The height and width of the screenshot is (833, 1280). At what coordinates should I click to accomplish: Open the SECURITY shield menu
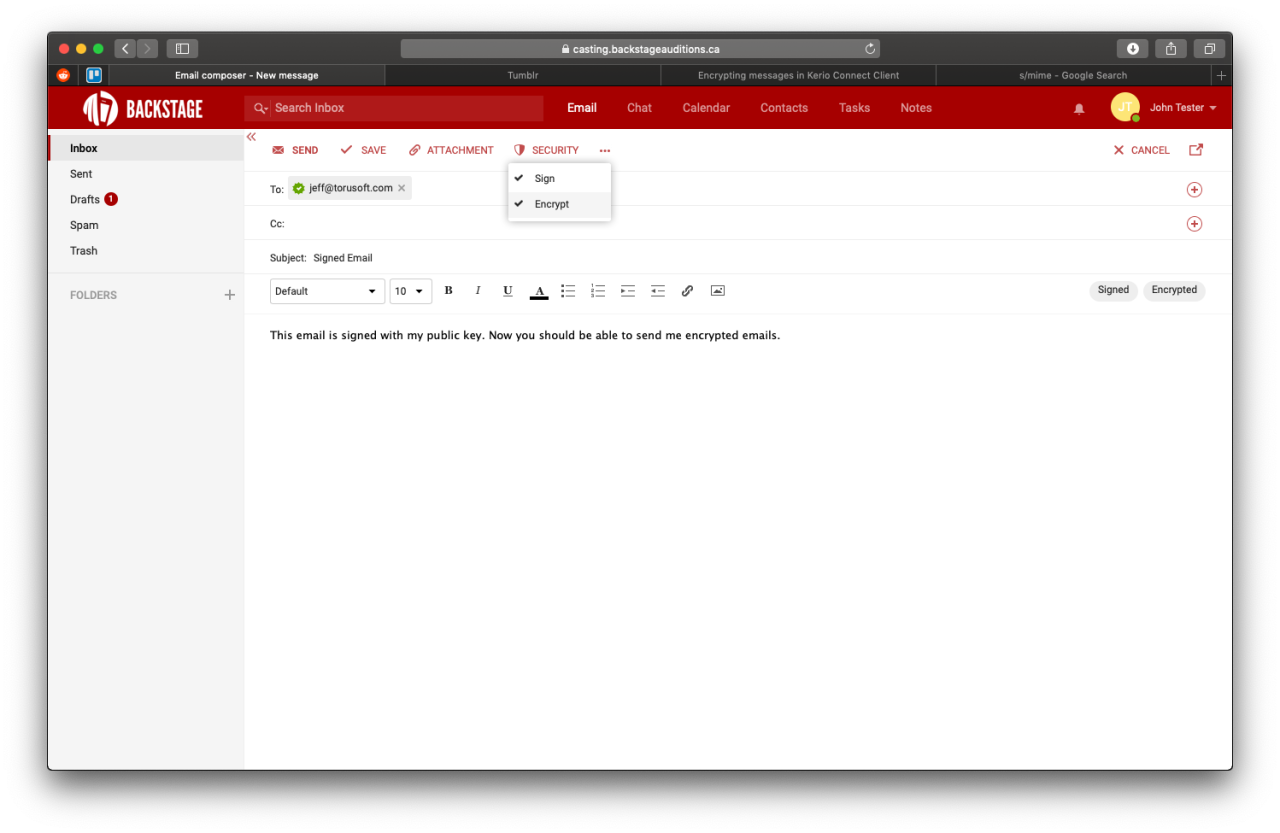coord(546,150)
